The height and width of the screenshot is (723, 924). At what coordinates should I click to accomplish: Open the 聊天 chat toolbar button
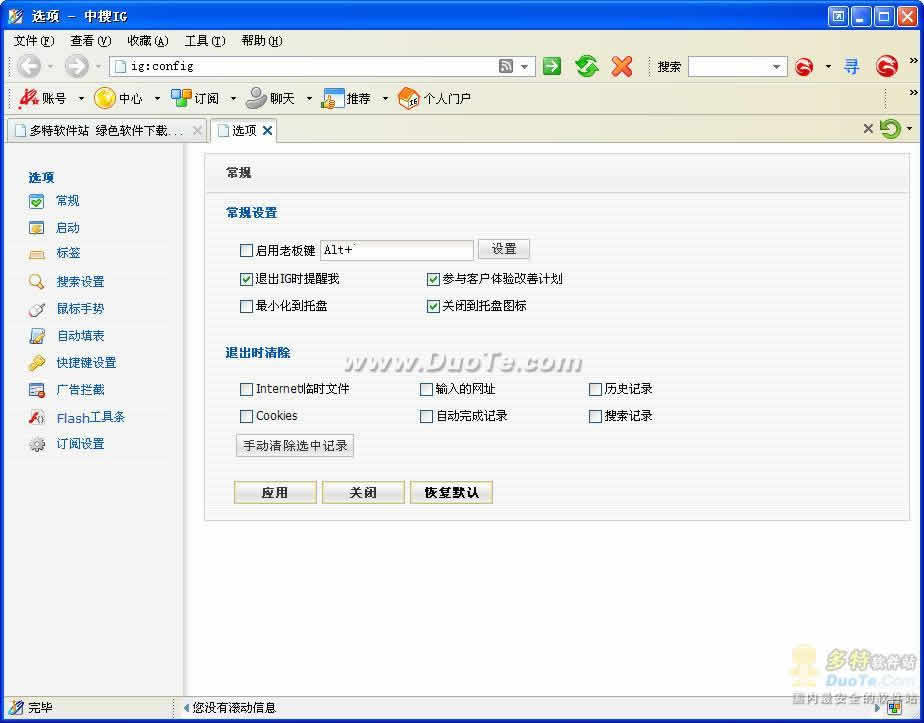(270, 98)
